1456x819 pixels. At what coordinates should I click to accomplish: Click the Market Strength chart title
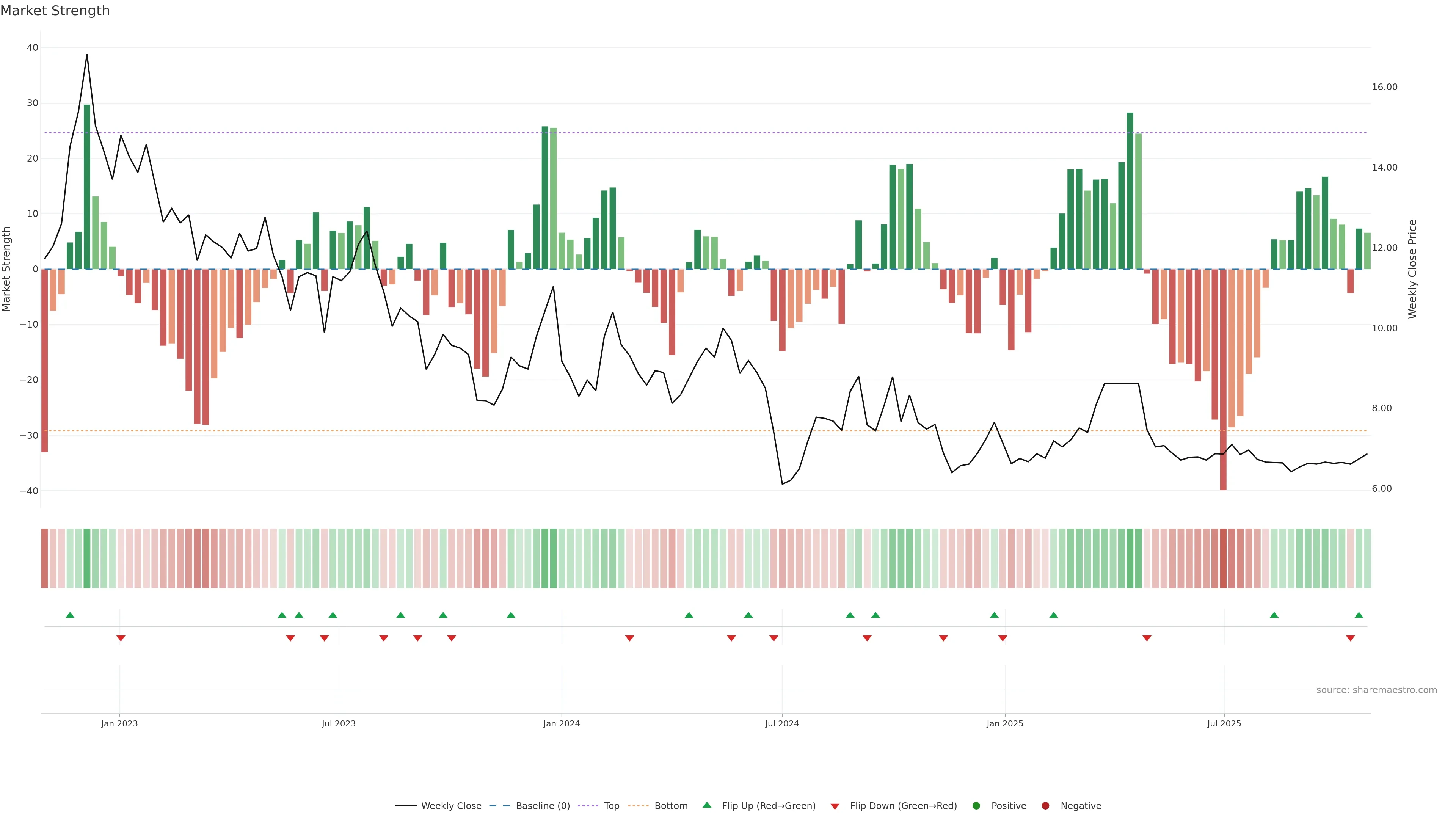click(x=55, y=11)
